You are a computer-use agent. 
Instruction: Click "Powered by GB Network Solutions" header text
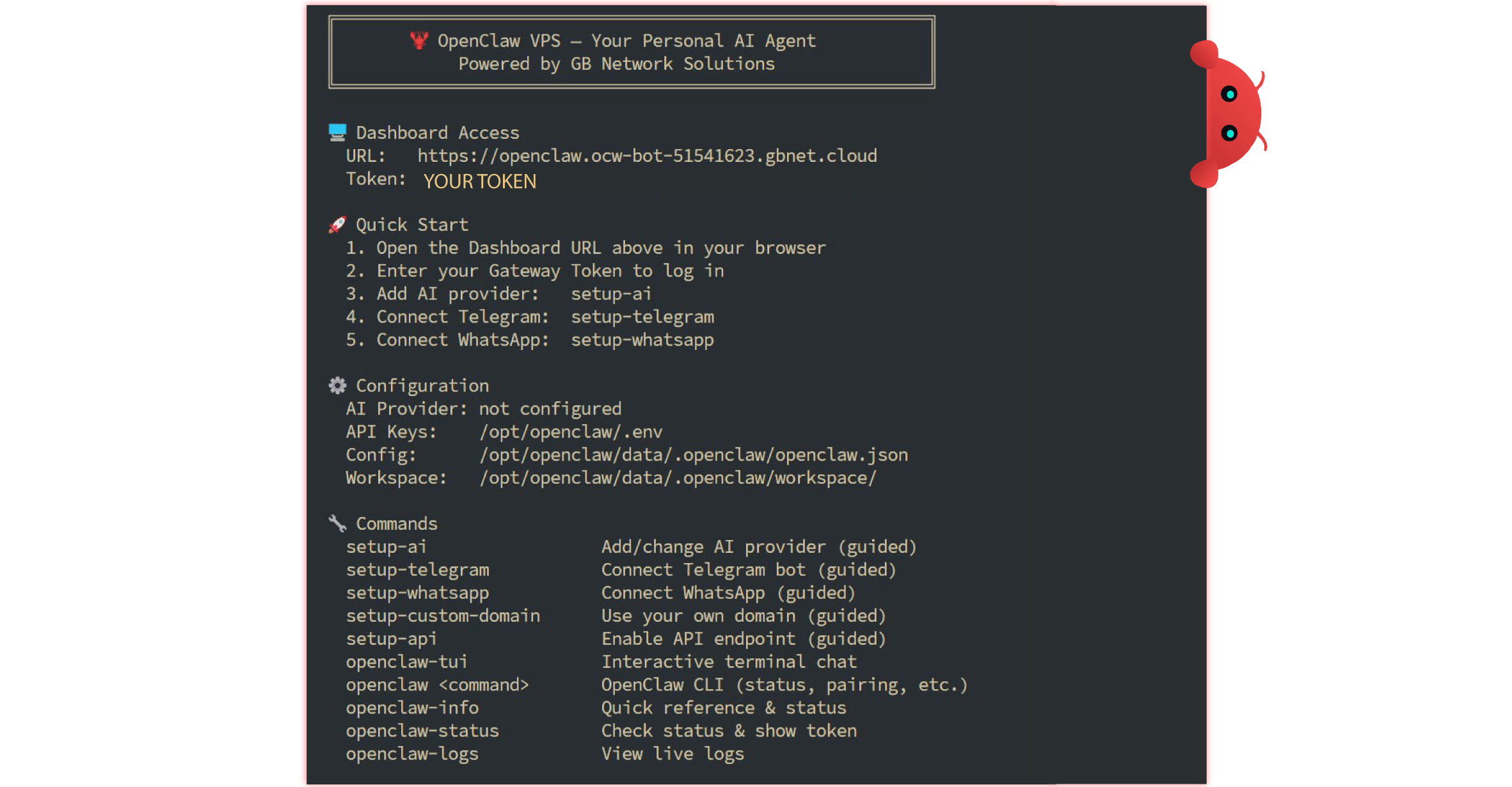pyautogui.click(x=616, y=64)
